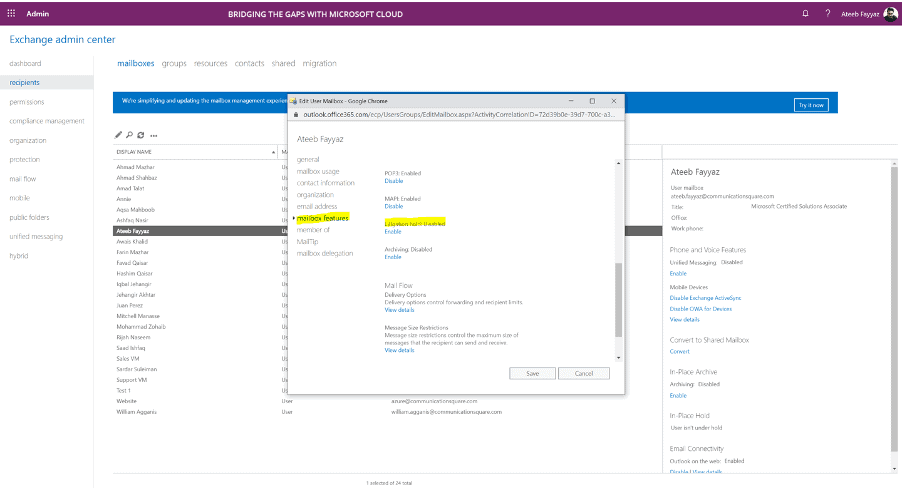Sort by the DISPLAY NAME column arrow
The image size is (902, 488).
coord(273,152)
